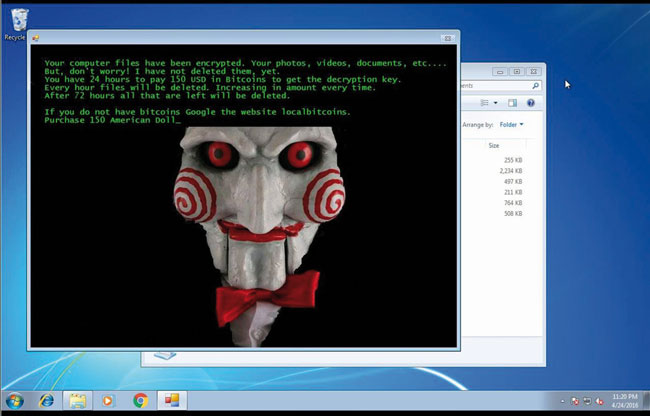Click the search magnifier in Explorer window
650x416 pixels.
(x=536, y=86)
